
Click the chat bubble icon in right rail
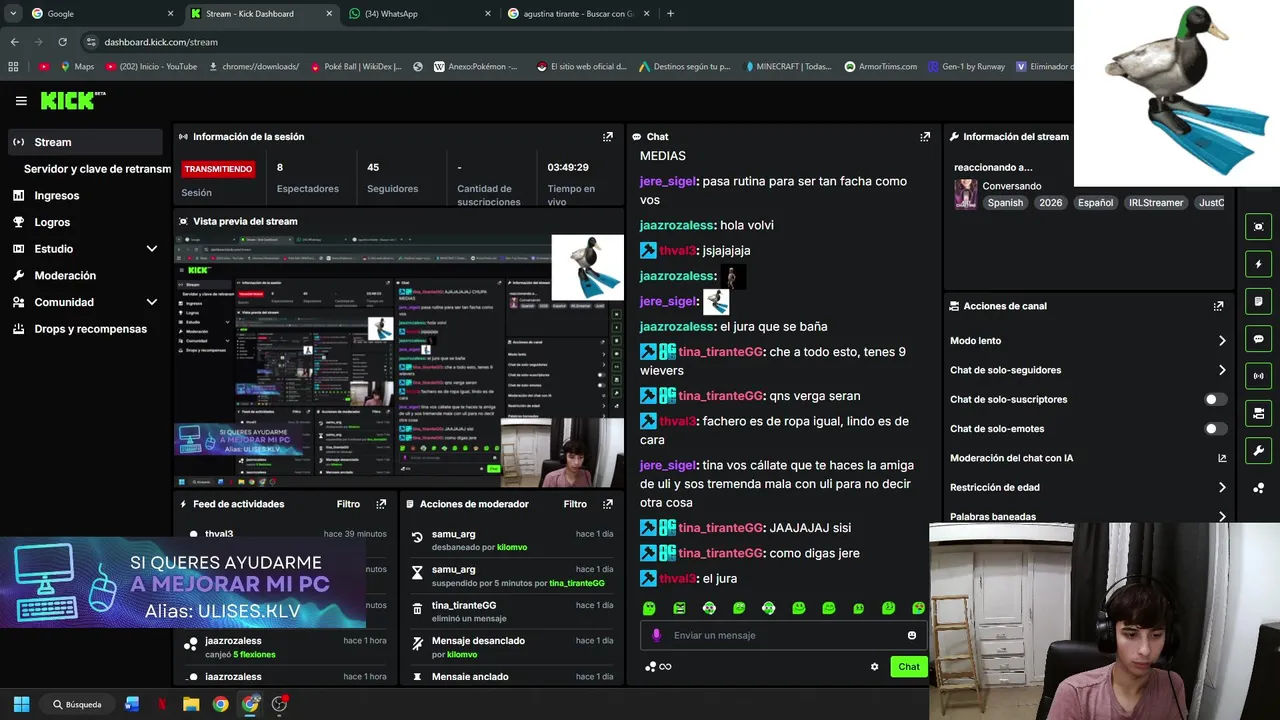[1258, 339]
